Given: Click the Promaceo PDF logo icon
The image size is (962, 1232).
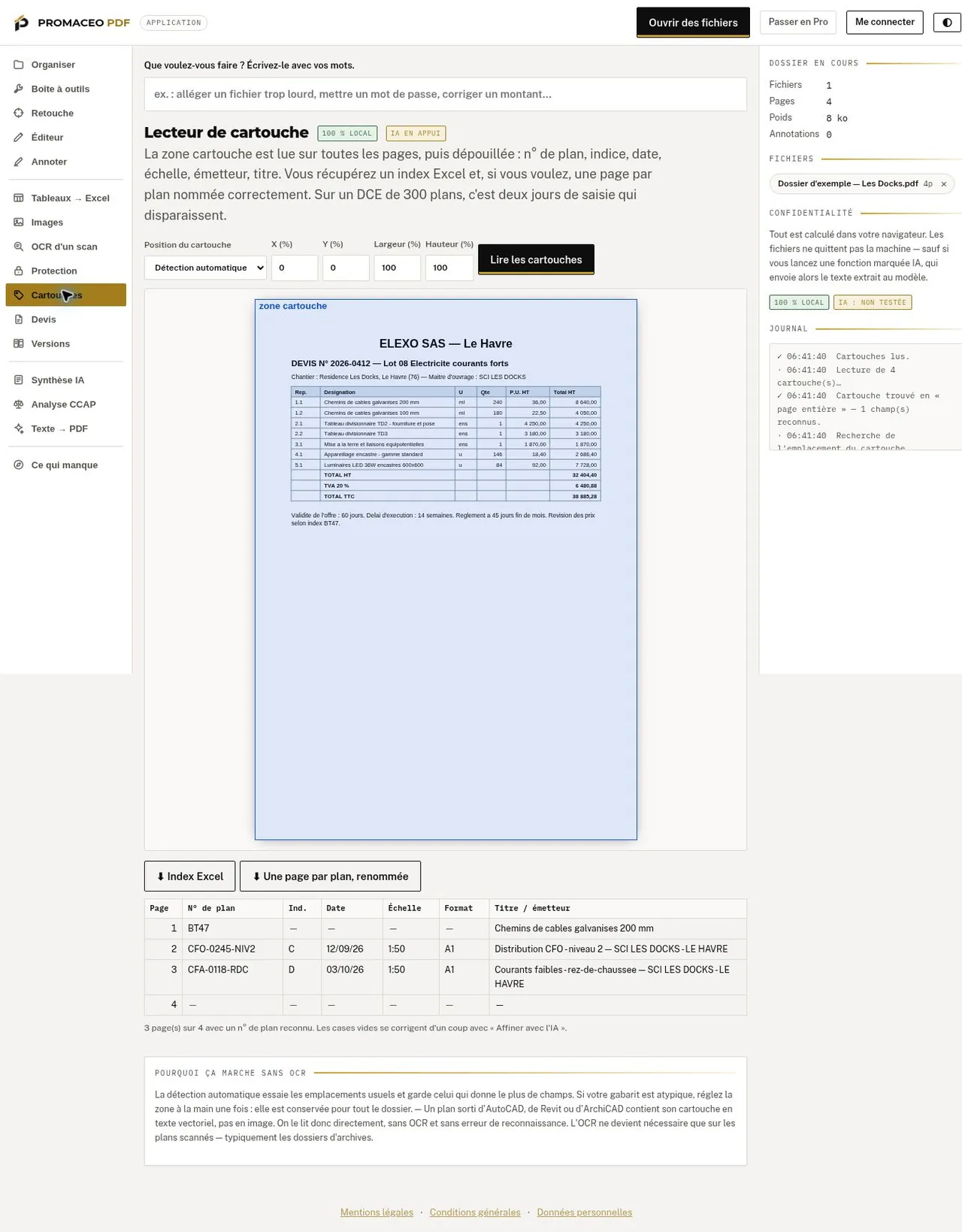Looking at the screenshot, I should [x=21, y=23].
